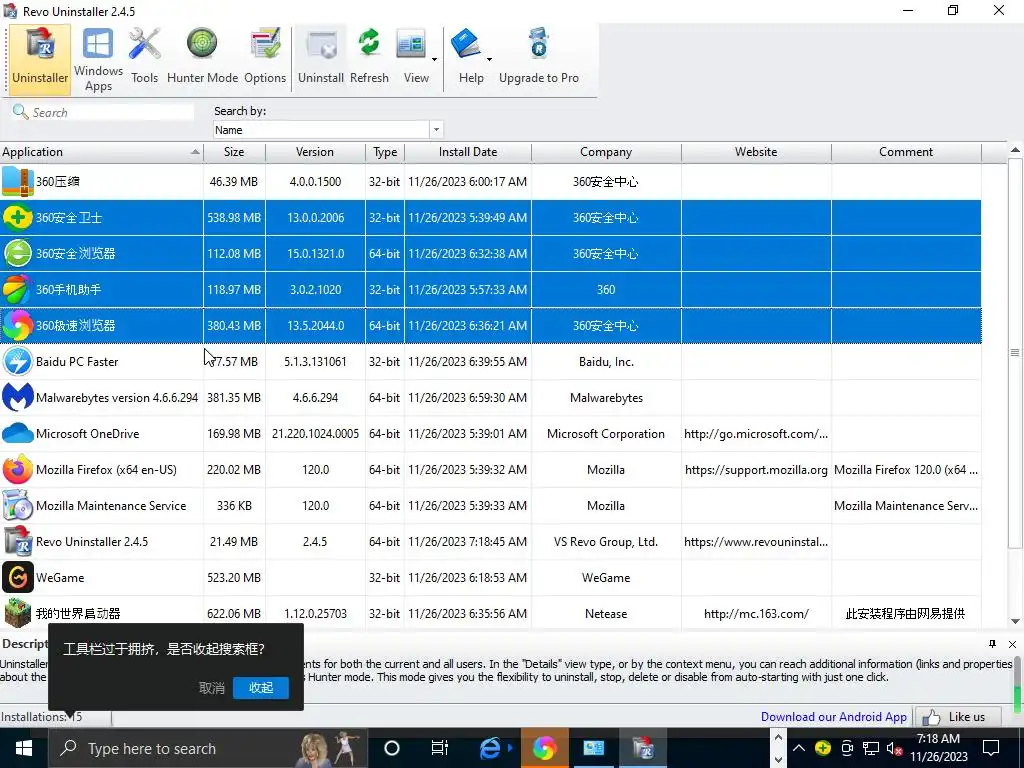Click the support.mozilla.org website cell
This screenshot has height=768, width=1024.
point(756,470)
